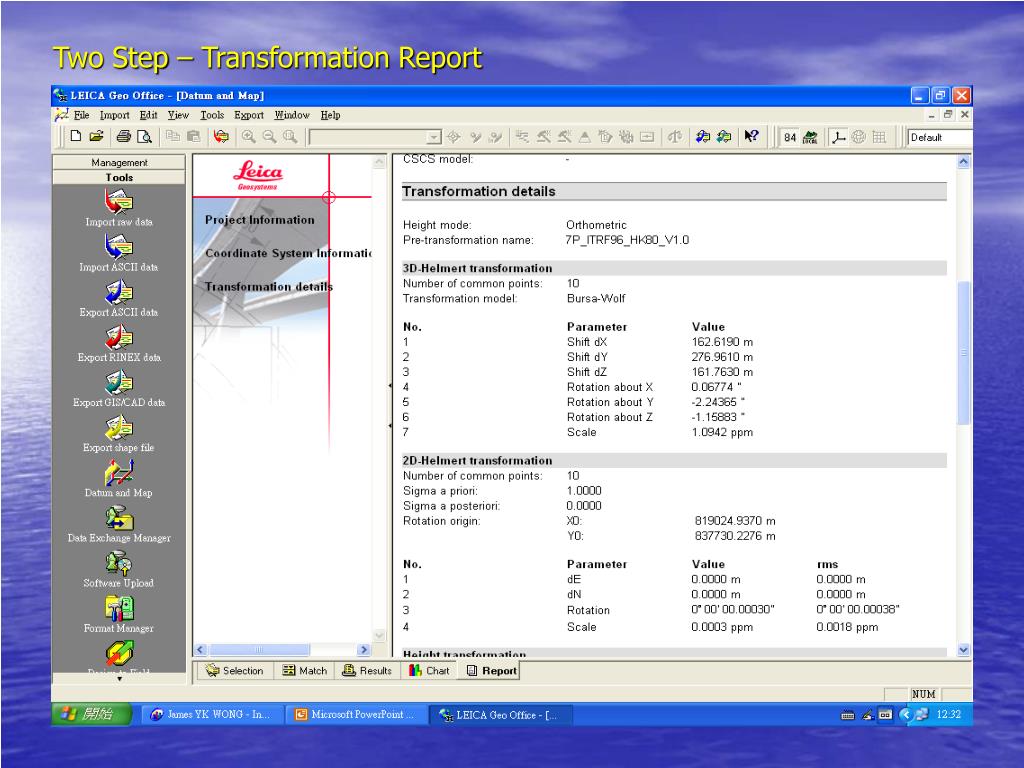Open the Export menu
The height and width of the screenshot is (768, 1024).
[249, 115]
